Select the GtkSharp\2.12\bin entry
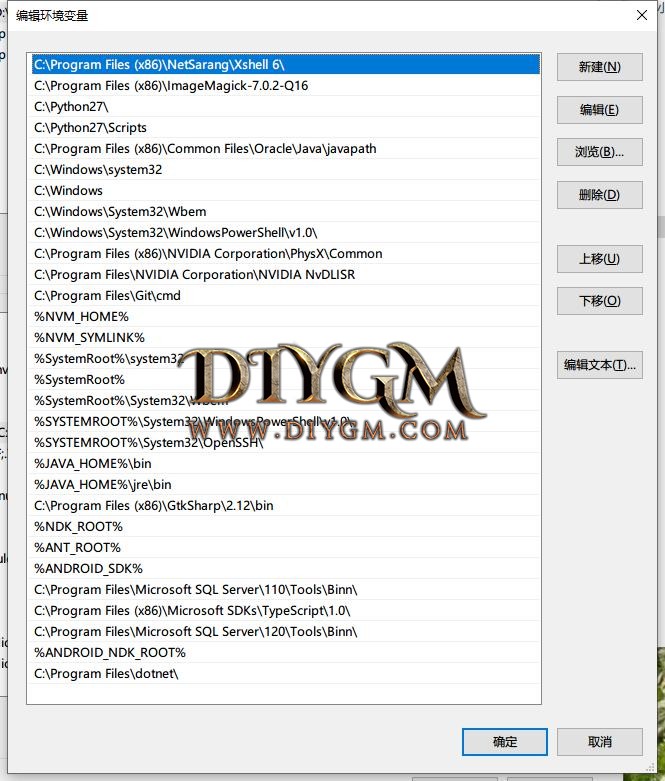The width and height of the screenshot is (665, 781). tap(286, 506)
